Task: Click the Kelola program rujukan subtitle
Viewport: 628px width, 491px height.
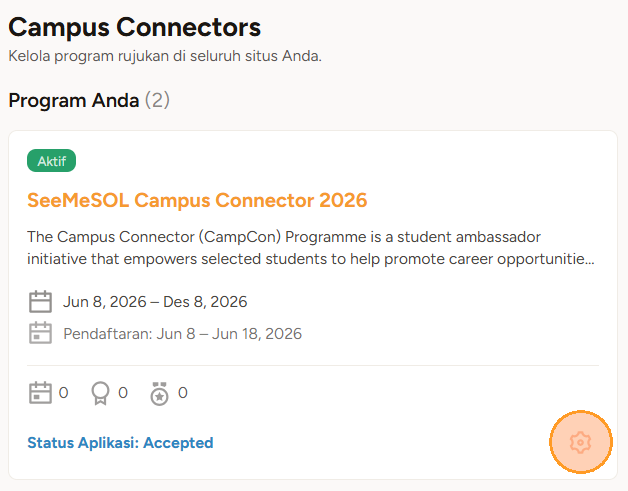Action: tap(165, 56)
